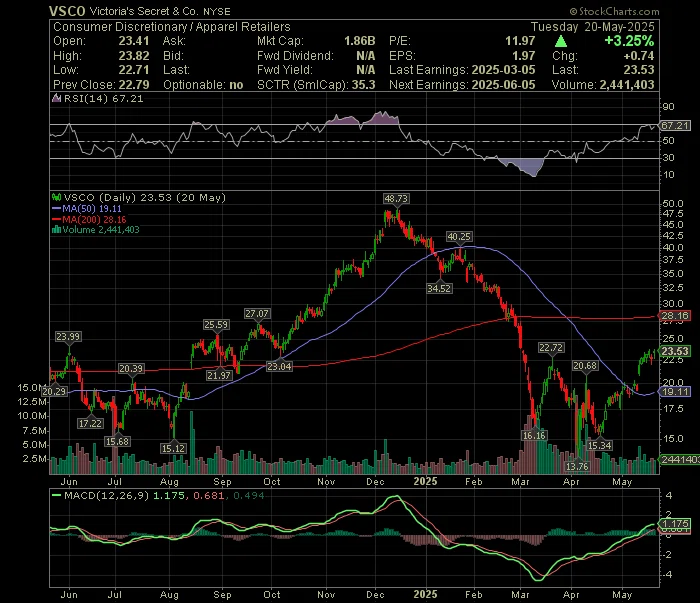Click the 27.07 price label

[x=257, y=314]
